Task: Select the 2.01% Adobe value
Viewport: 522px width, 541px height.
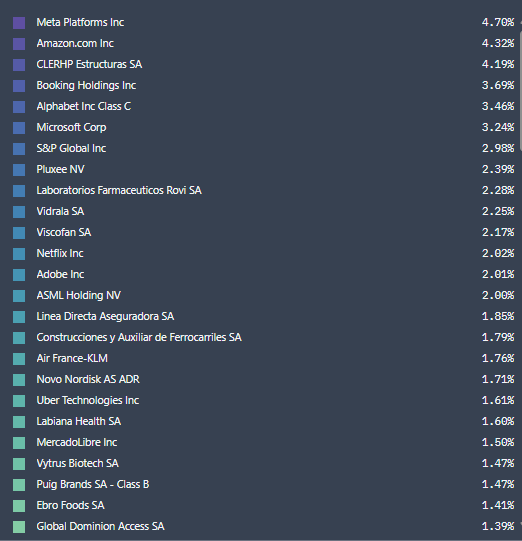Action: click(x=498, y=275)
